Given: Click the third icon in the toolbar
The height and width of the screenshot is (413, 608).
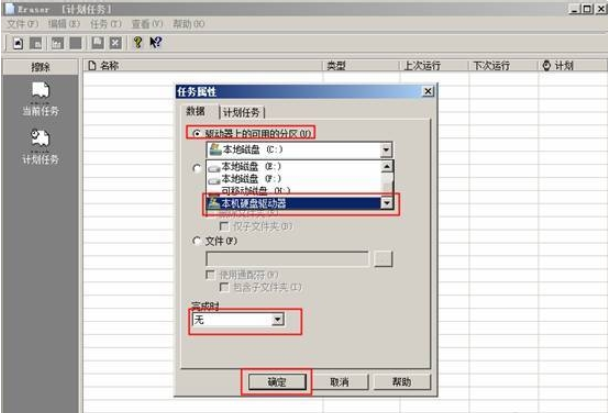Looking at the screenshot, I should [56, 43].
